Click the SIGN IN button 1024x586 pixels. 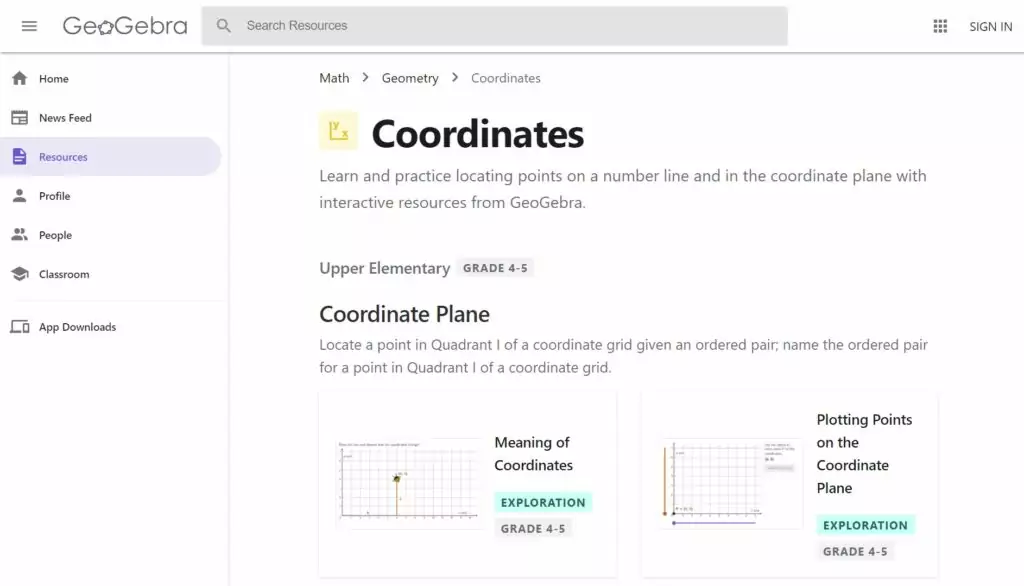click(990, 27)
